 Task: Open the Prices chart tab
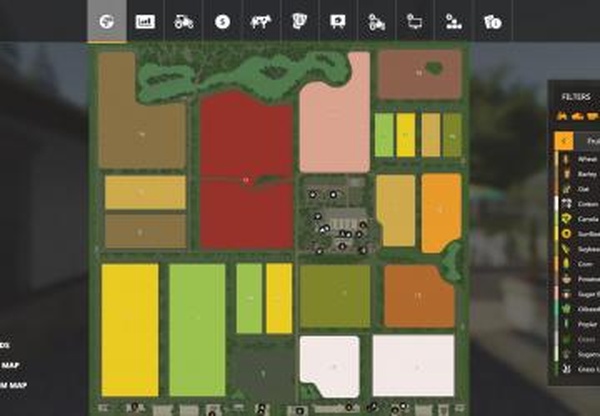[x=145, y=21]
